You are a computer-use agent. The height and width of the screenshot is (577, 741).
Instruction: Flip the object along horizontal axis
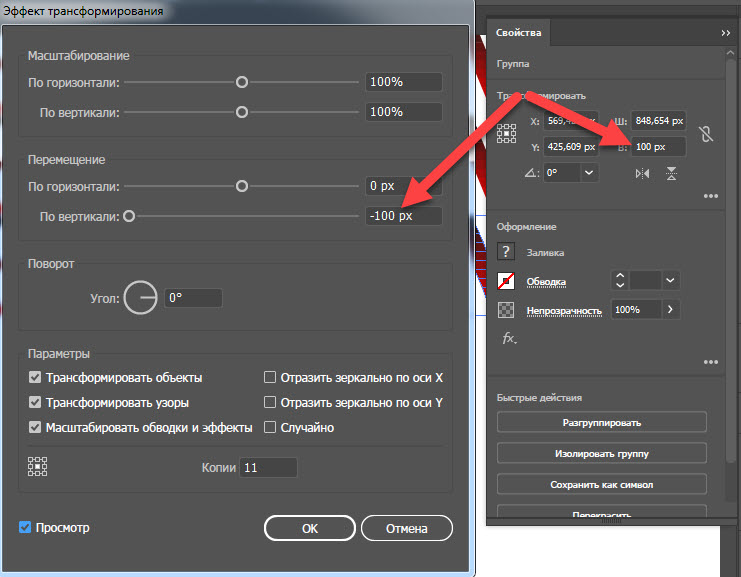pos(642,173)
